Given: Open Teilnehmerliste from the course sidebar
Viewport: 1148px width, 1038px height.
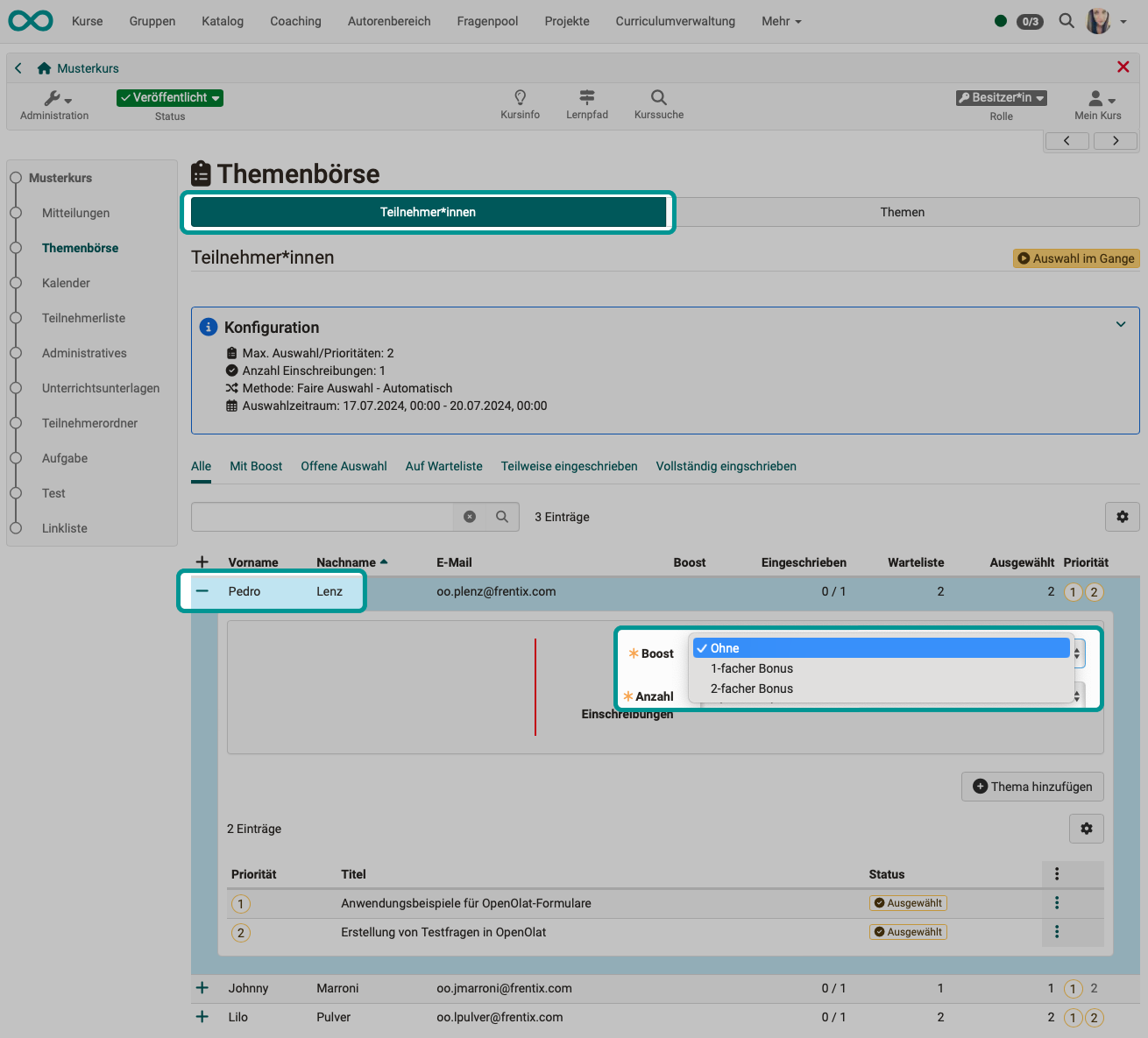Looking at the screenshot, I should click(x=84, y=317).
